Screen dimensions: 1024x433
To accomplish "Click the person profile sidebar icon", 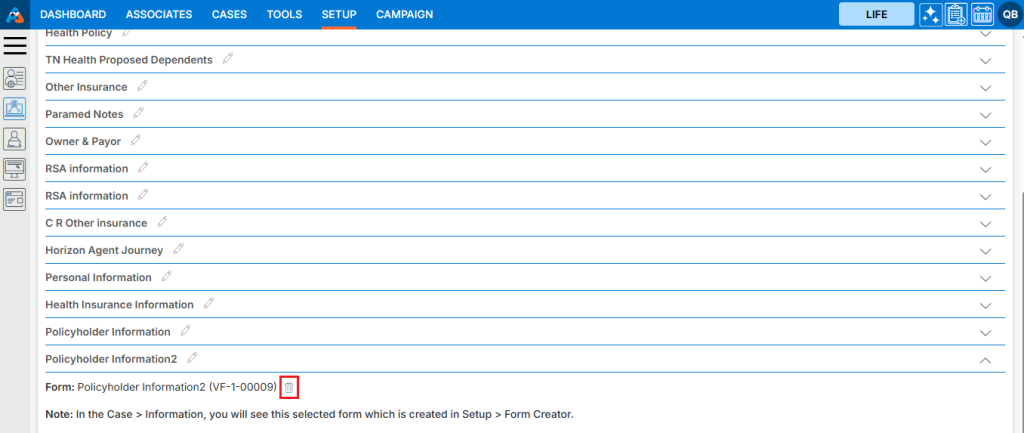I will coord(15,138).
